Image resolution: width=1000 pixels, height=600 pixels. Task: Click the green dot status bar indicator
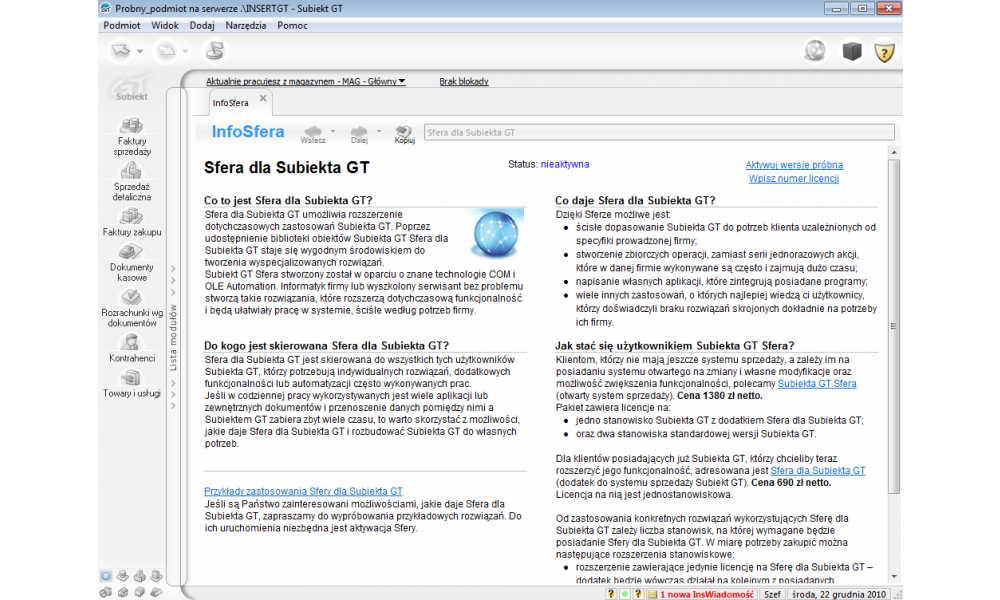pos(624,594)
